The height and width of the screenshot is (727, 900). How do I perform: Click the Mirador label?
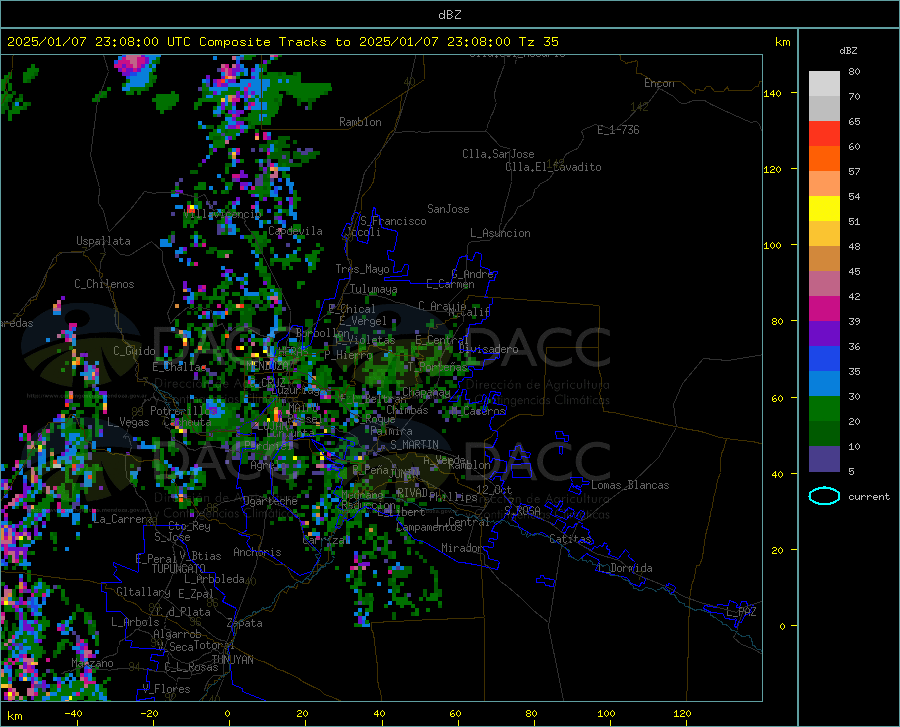pyautogui.click(x=462, y=548)
